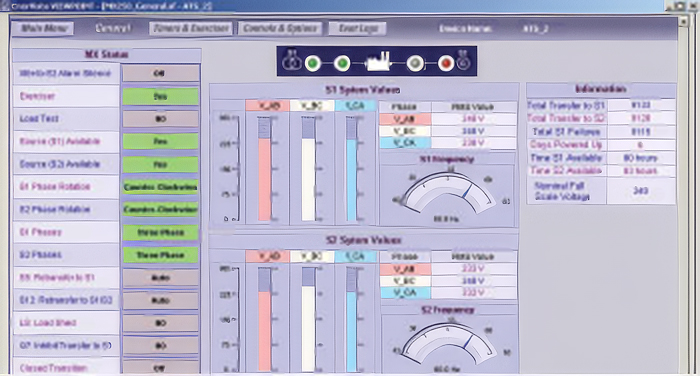
Task: Click the white factory load icon
Action: tap(379, 62)
